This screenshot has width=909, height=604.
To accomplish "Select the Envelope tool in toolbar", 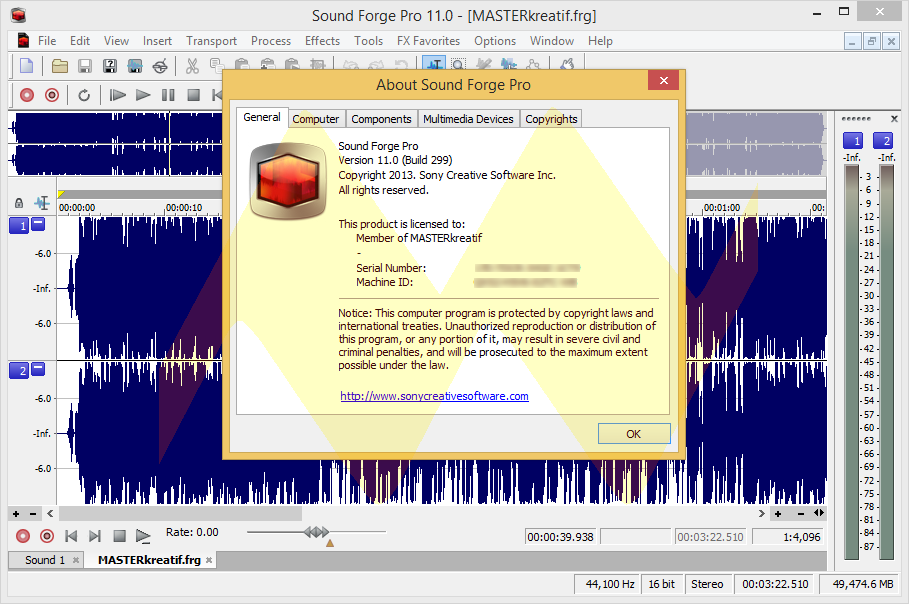I will click(x=533, y=64).
